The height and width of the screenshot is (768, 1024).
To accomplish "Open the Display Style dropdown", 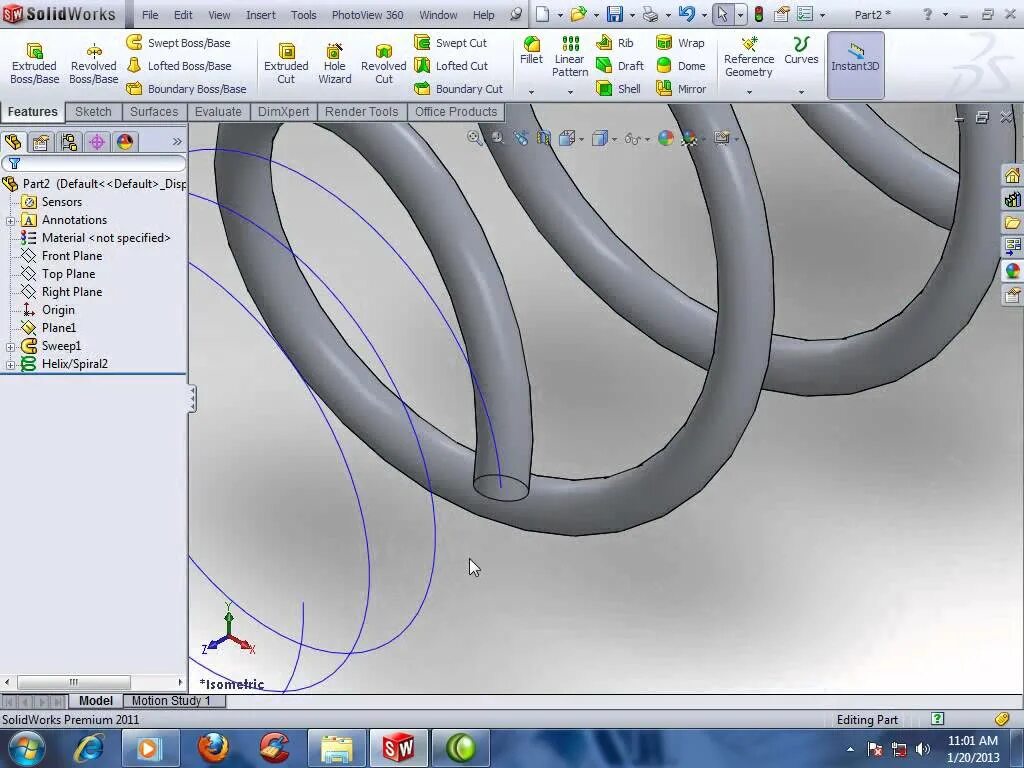I will pyautogui.click(x=609, y=139).
